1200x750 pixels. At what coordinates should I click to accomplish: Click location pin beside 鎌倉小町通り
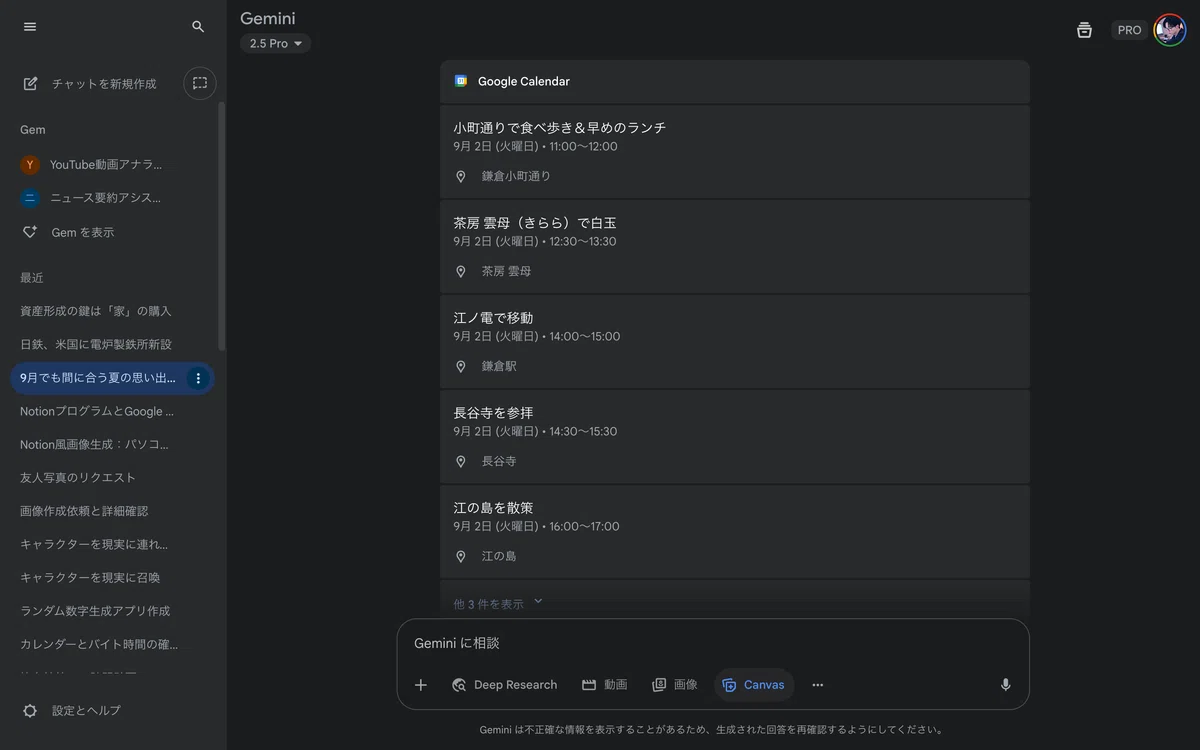[461, 176]
